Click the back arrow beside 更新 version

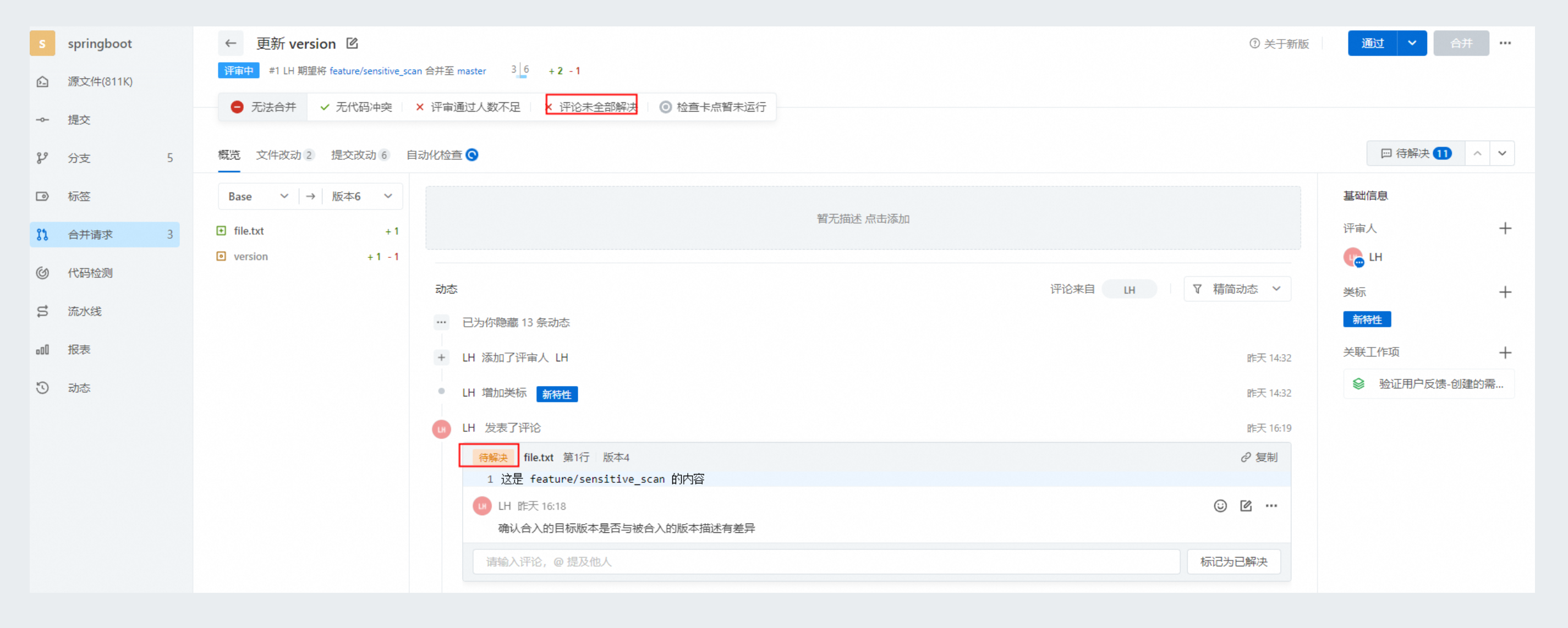pos(231,43)
